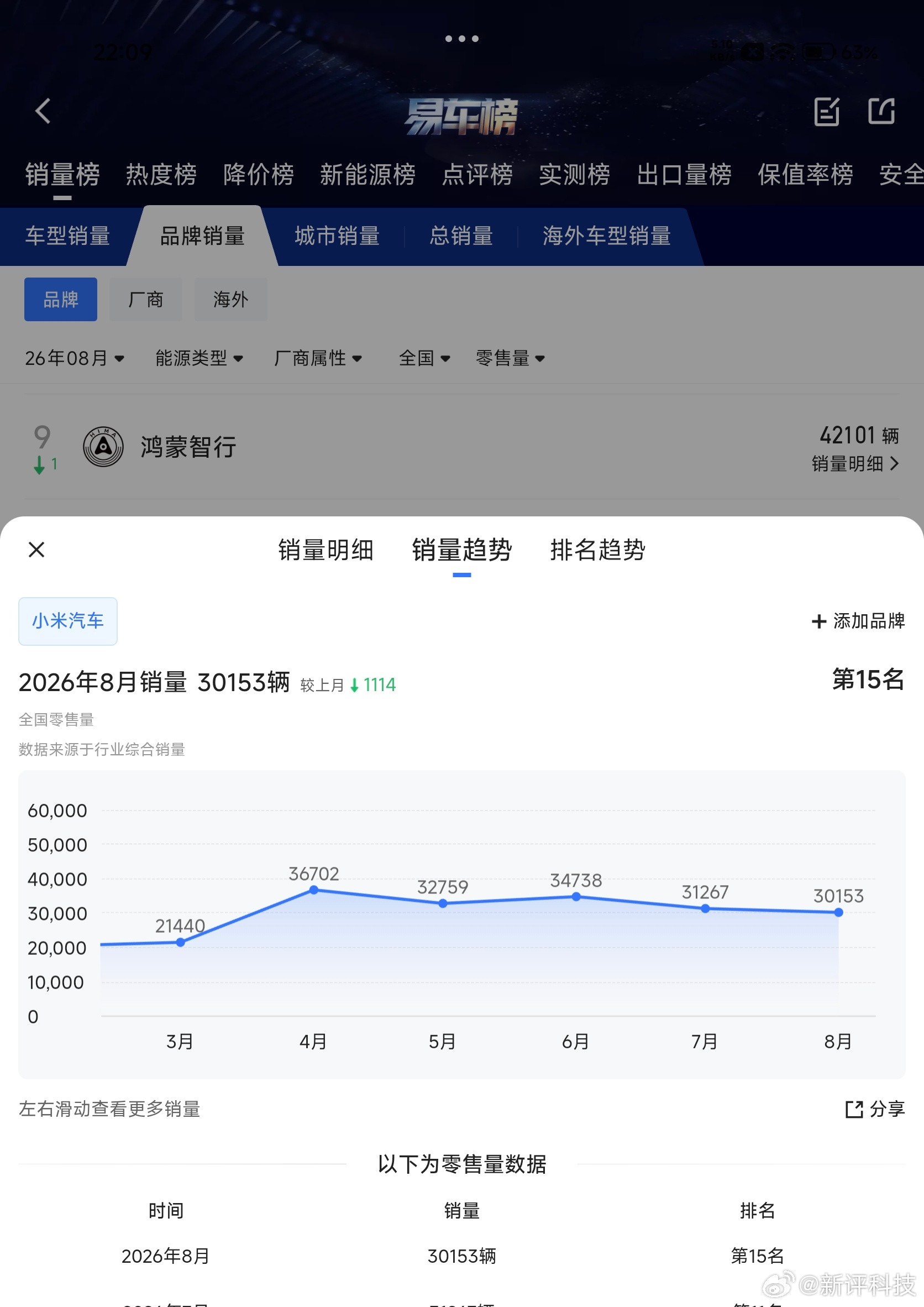Screen dimensions: 924x1307
Task: Tap the share icon in the header
Action: [881, 111]
